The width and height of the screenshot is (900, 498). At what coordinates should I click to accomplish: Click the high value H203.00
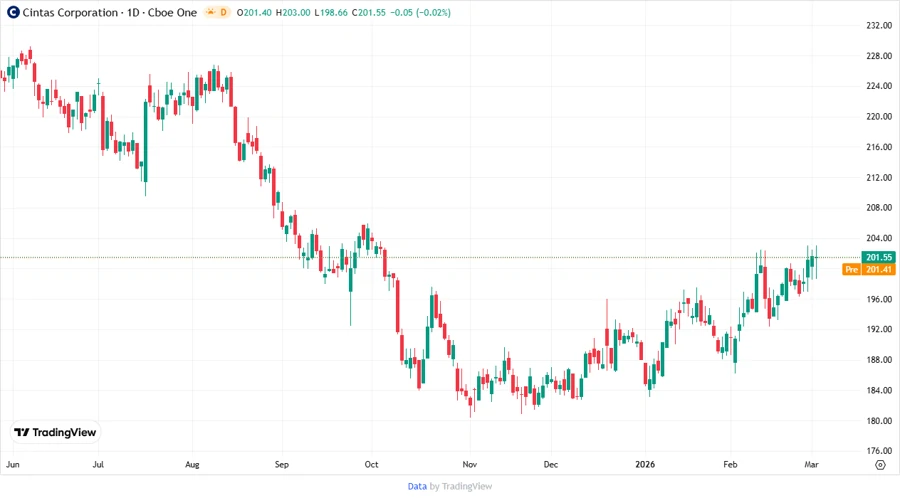tap(293, 13)
